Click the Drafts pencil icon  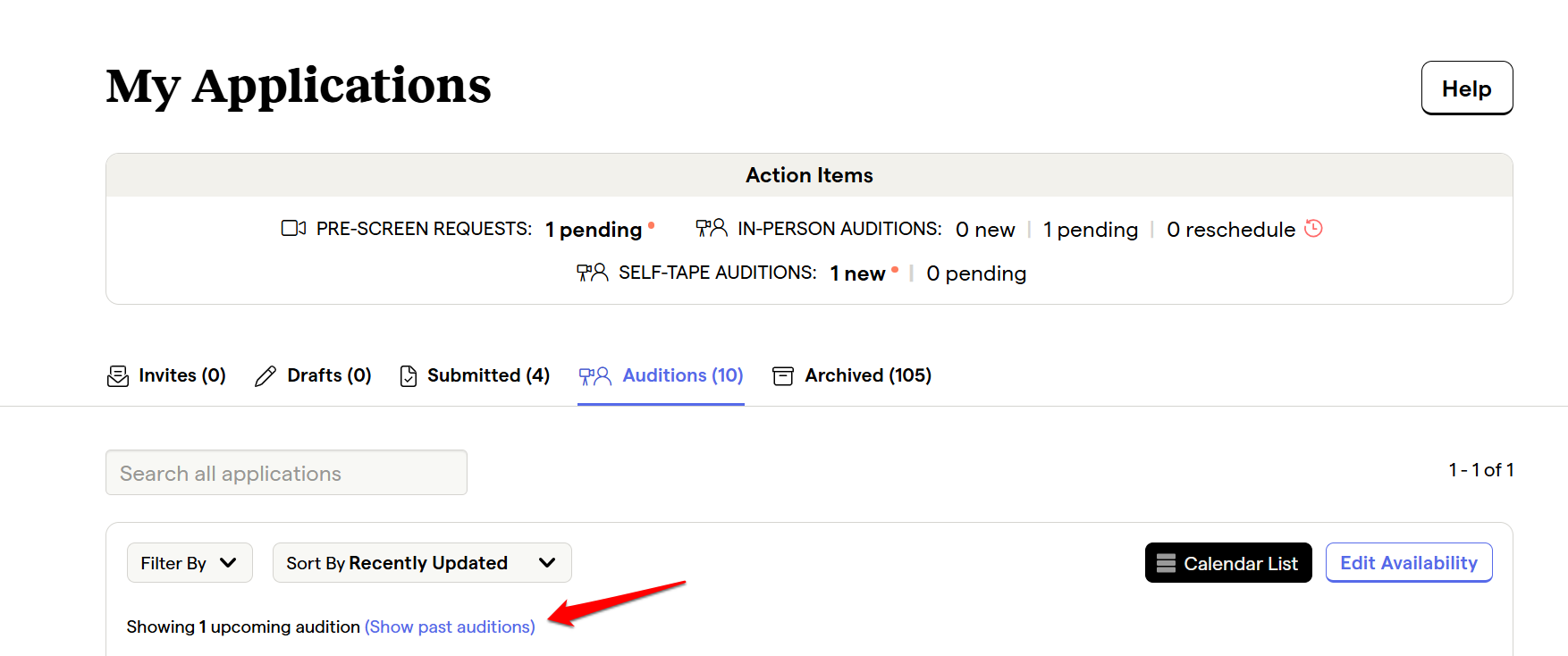(x=266, y=376)
